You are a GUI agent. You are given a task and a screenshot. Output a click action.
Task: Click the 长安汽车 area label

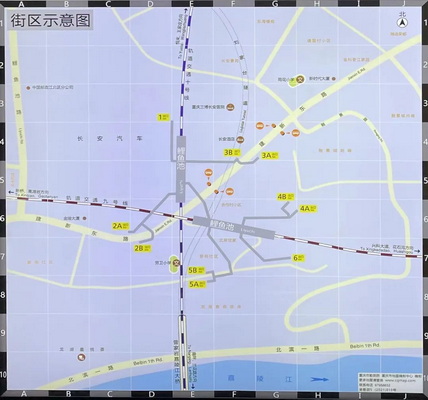point(110,139)
